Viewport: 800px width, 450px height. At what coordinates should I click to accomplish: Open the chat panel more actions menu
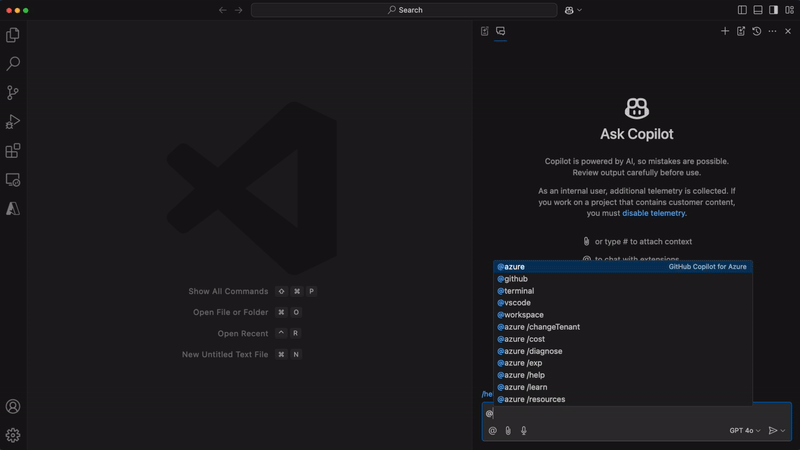pyautogui.click(x=772, y=31)
